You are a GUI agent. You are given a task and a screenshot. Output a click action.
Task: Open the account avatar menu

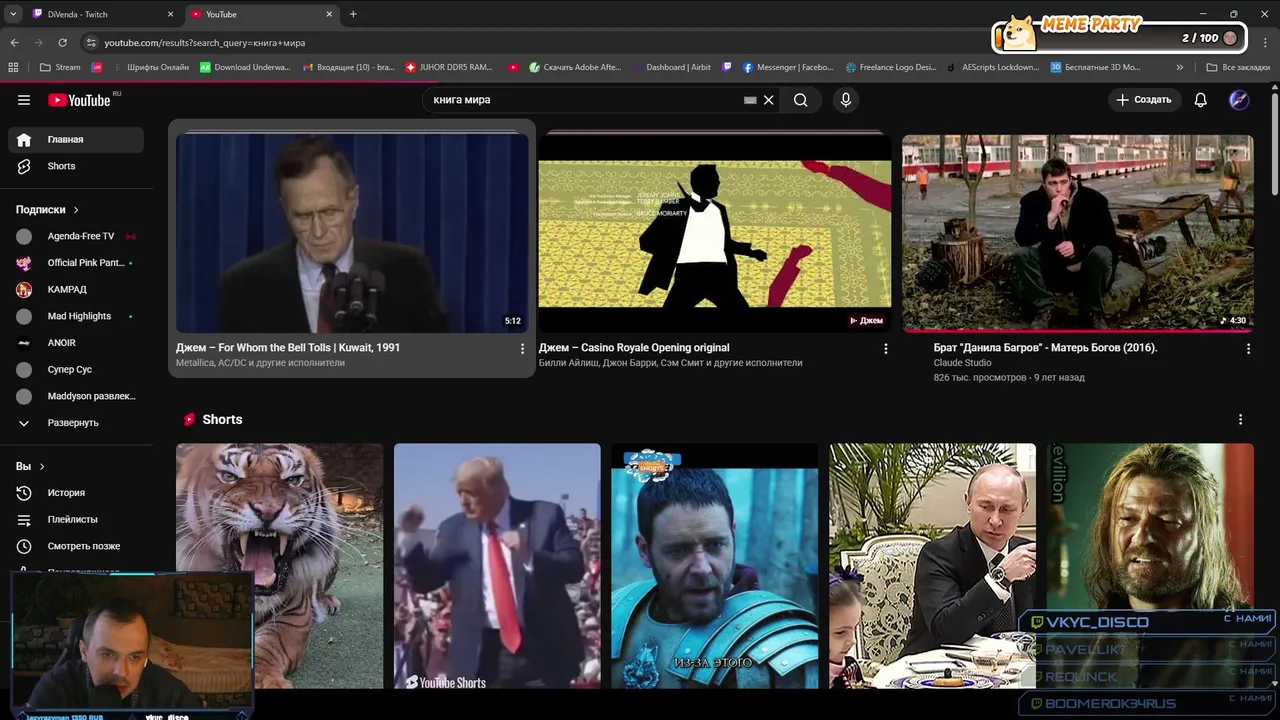click(x=1239, y=100)
